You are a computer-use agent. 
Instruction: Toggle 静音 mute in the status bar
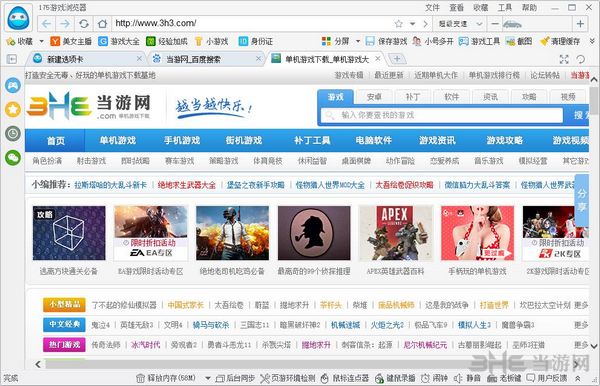(x=467, y=378)
